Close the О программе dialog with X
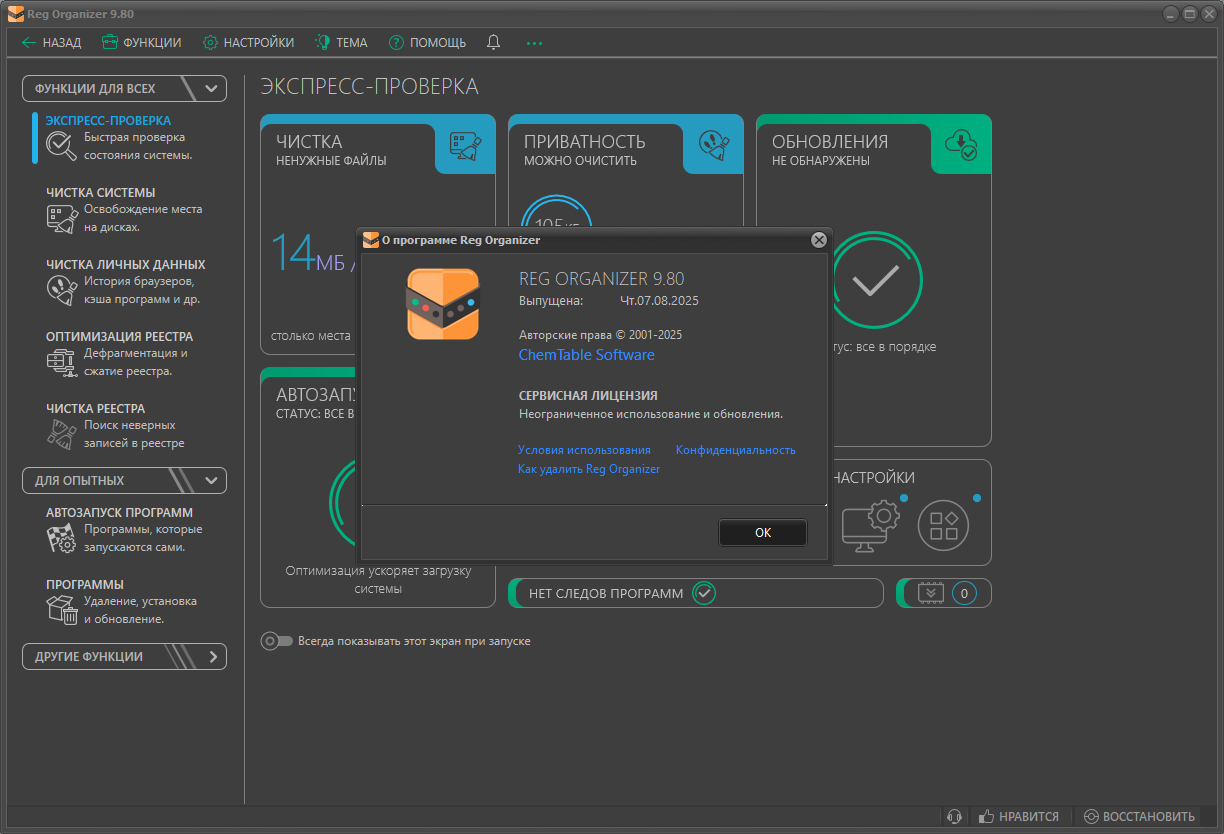Screen dimensions: 1224x834 tap(819, 240)
